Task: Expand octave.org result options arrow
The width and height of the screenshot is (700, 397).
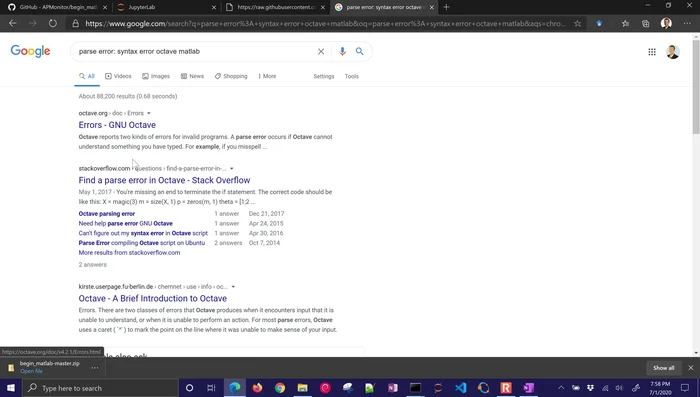Action: [149, 113]
